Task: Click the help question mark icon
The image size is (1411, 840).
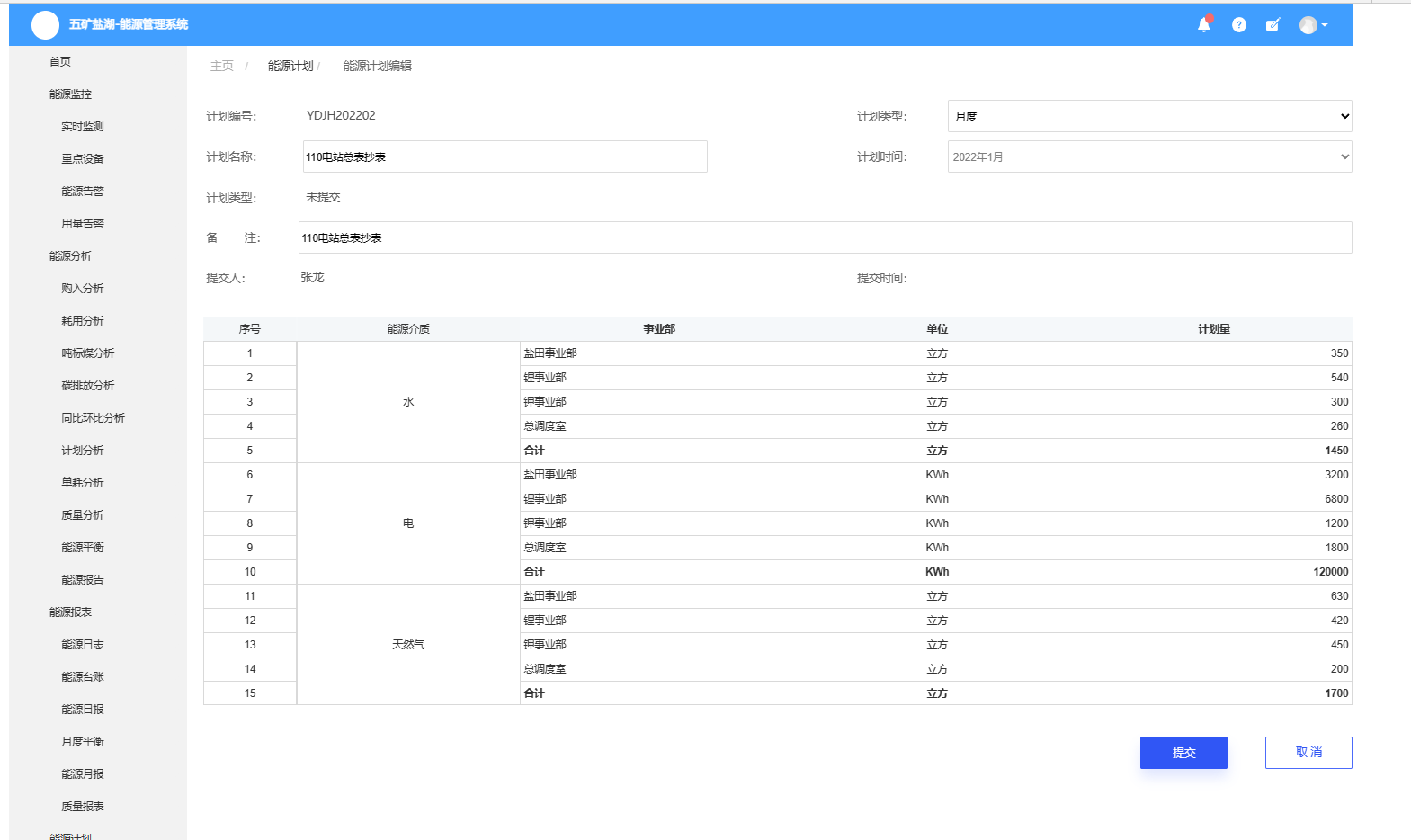Action: click(1239, 25)
